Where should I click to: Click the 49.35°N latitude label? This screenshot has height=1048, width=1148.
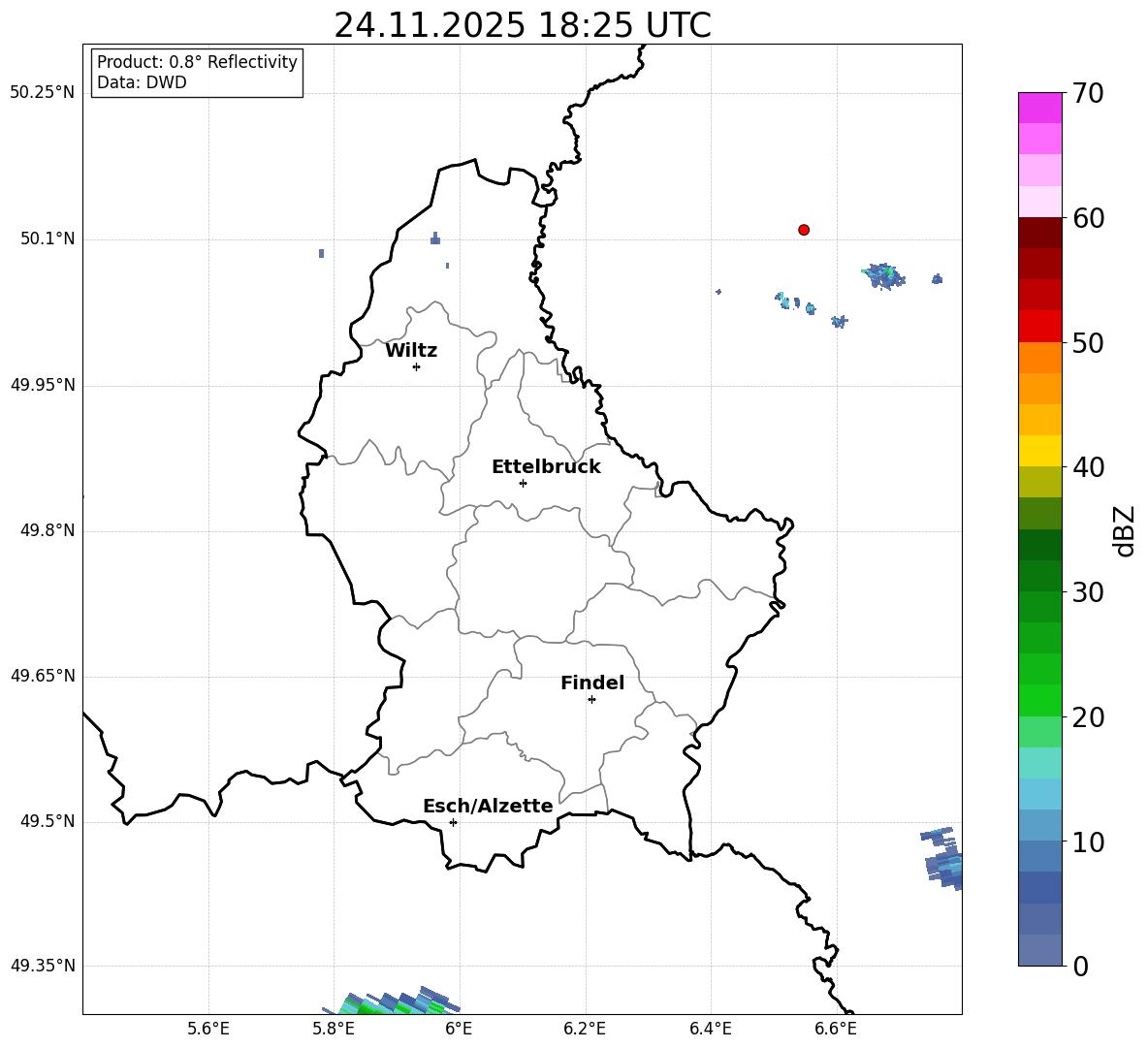pos(43,966)
